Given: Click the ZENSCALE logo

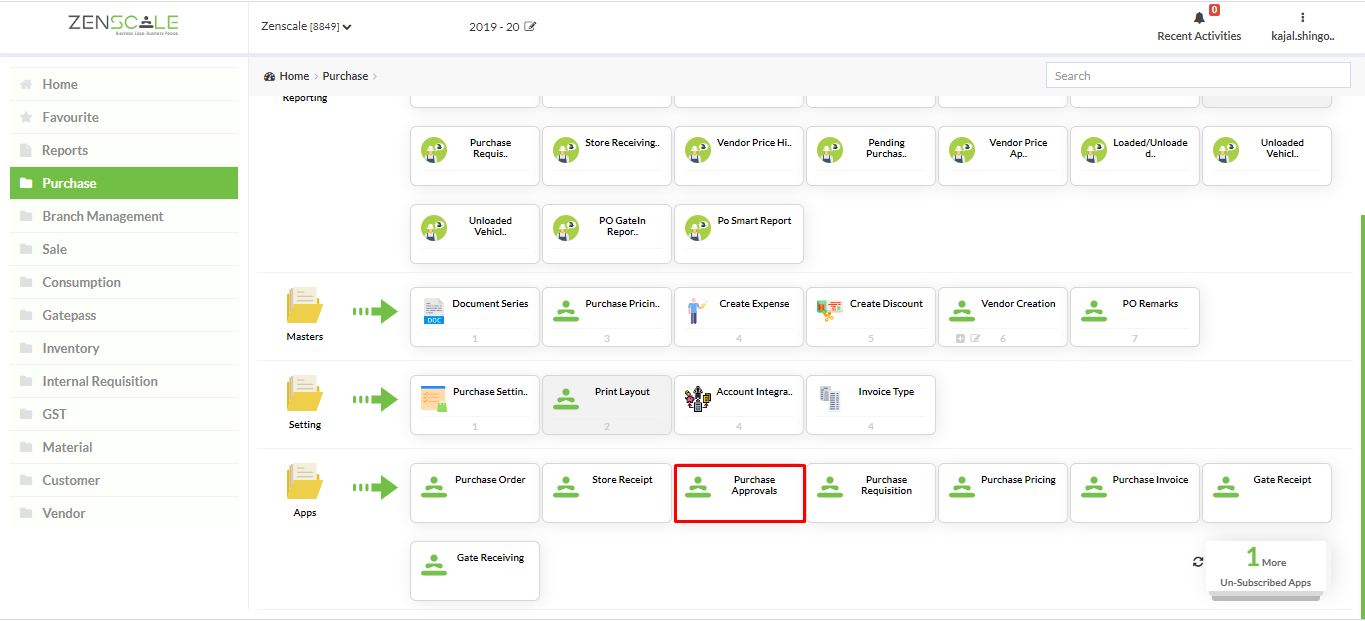Looking at the screenshot, I should click(124, 25).
